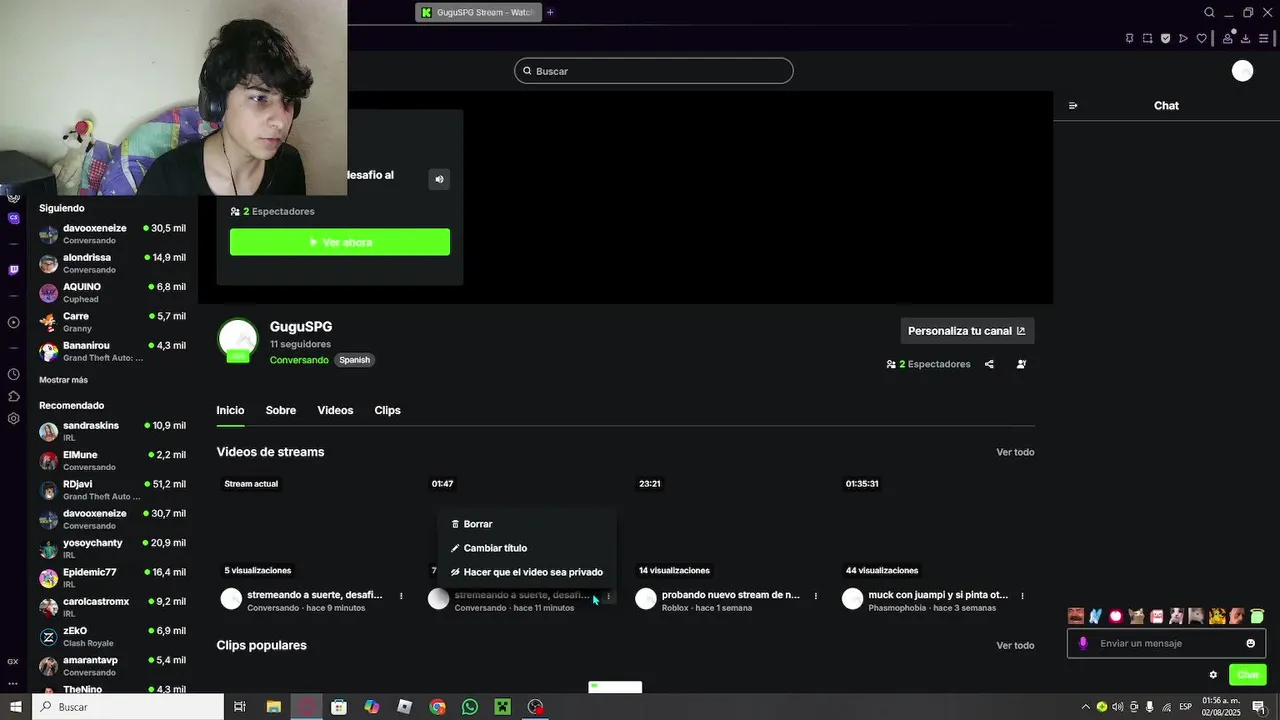Screen dimensions: 1280x720
Task: Open browser tab search magnifier
Action: 1209,12
